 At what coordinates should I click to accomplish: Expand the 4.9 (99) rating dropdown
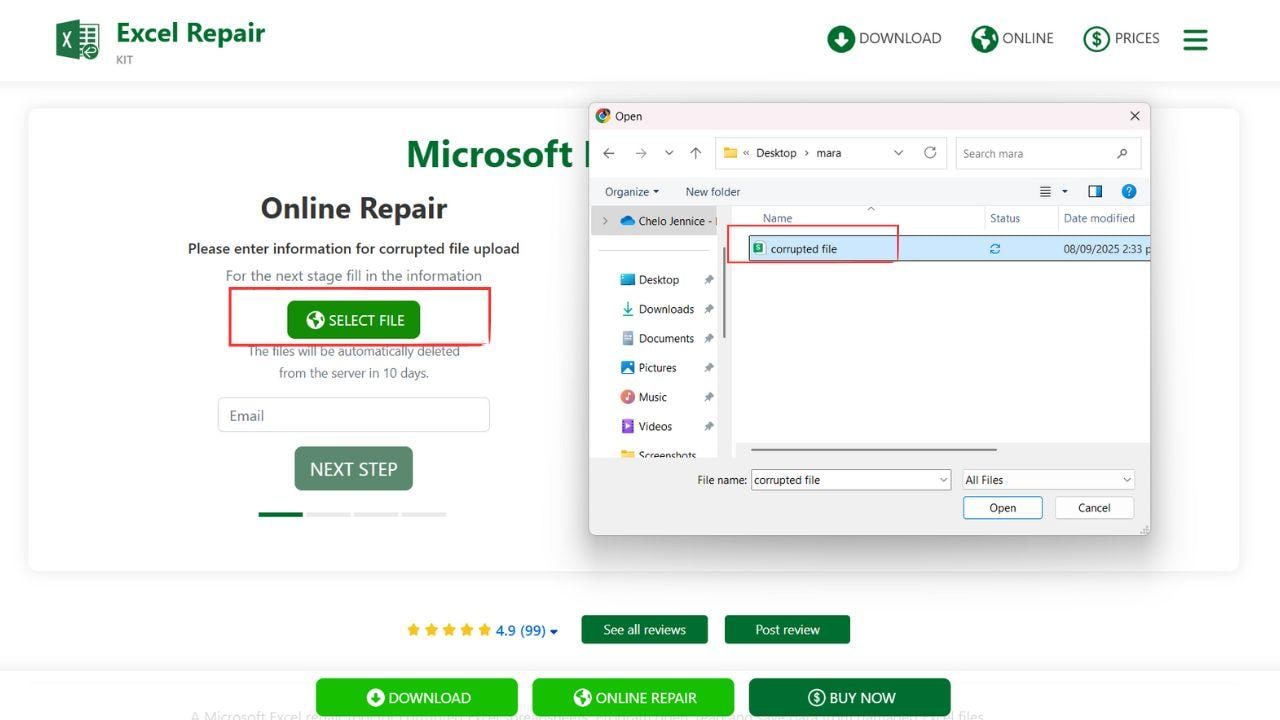point(554,631)
